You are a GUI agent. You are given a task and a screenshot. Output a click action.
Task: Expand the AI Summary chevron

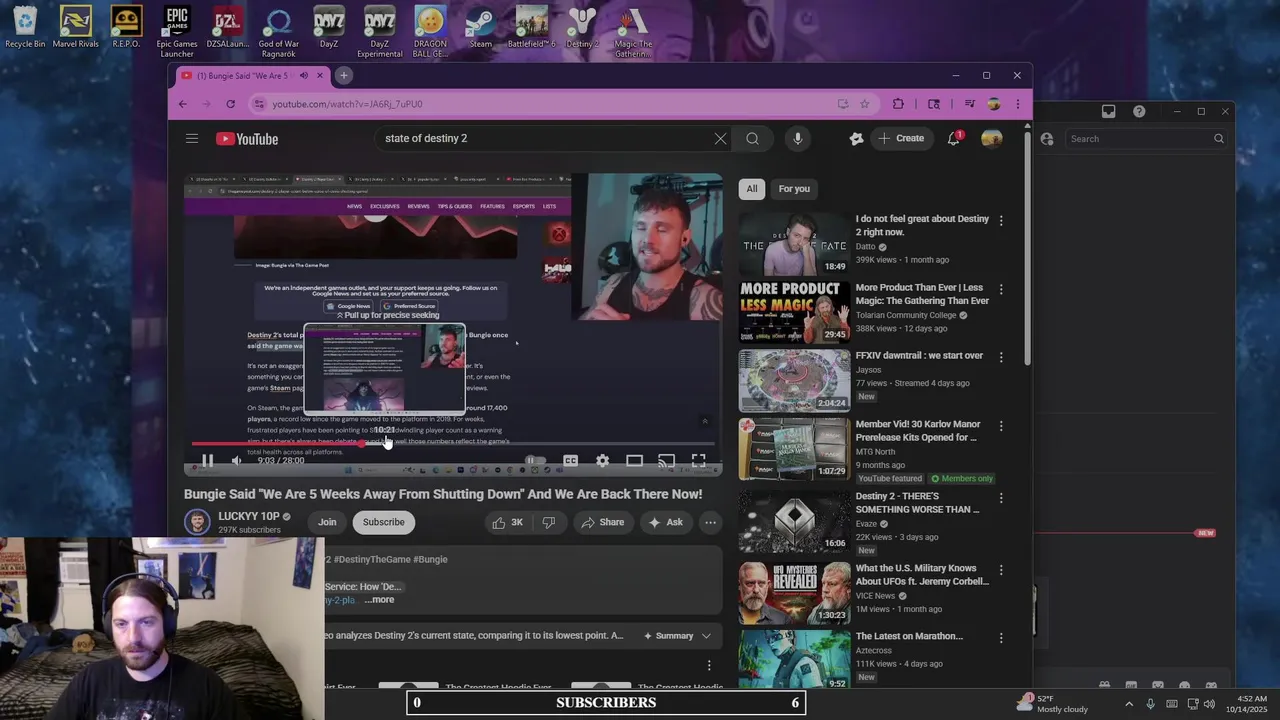tap(706, 636)
